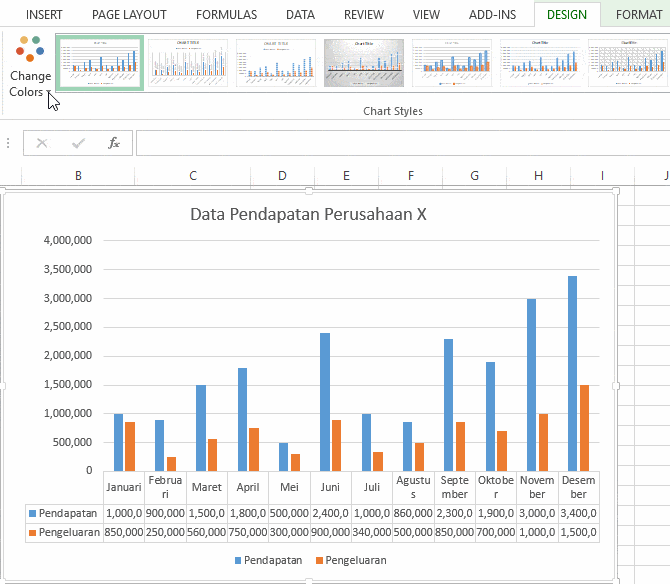Select the chart title Data Pendapatan Perusahaan X

308,214
